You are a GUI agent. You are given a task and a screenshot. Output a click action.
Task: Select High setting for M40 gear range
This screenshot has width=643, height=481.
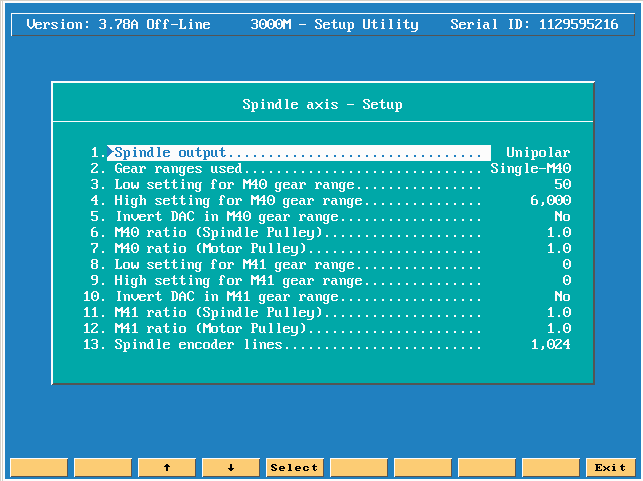[327, 201]
